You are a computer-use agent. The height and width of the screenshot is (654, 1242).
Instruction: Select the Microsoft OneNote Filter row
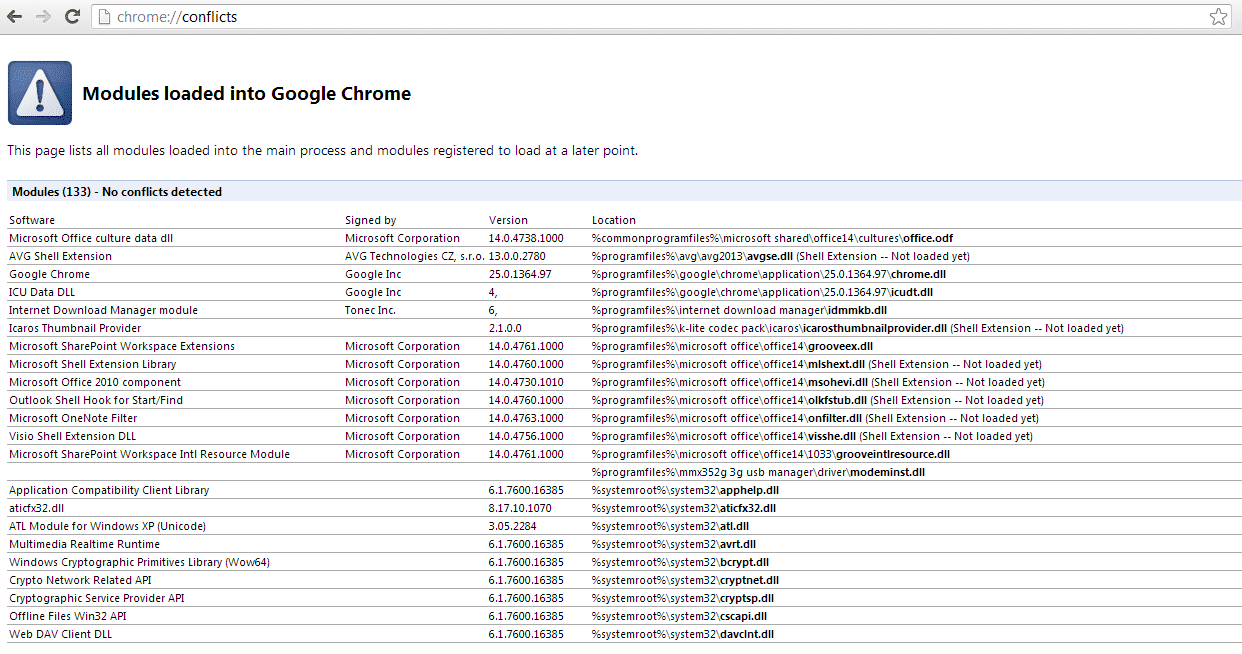coord(71,417)
